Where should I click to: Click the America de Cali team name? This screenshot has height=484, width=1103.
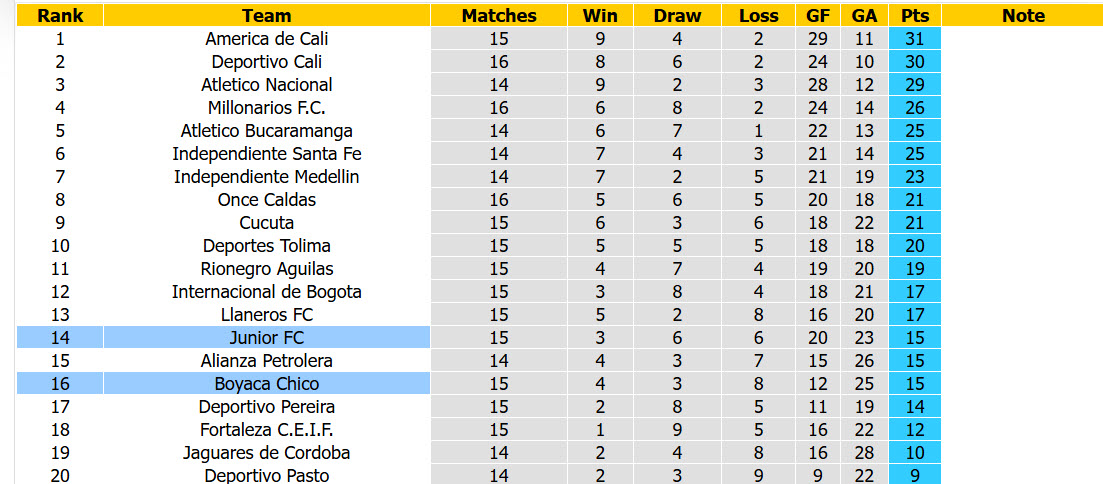tap(267, 39)
